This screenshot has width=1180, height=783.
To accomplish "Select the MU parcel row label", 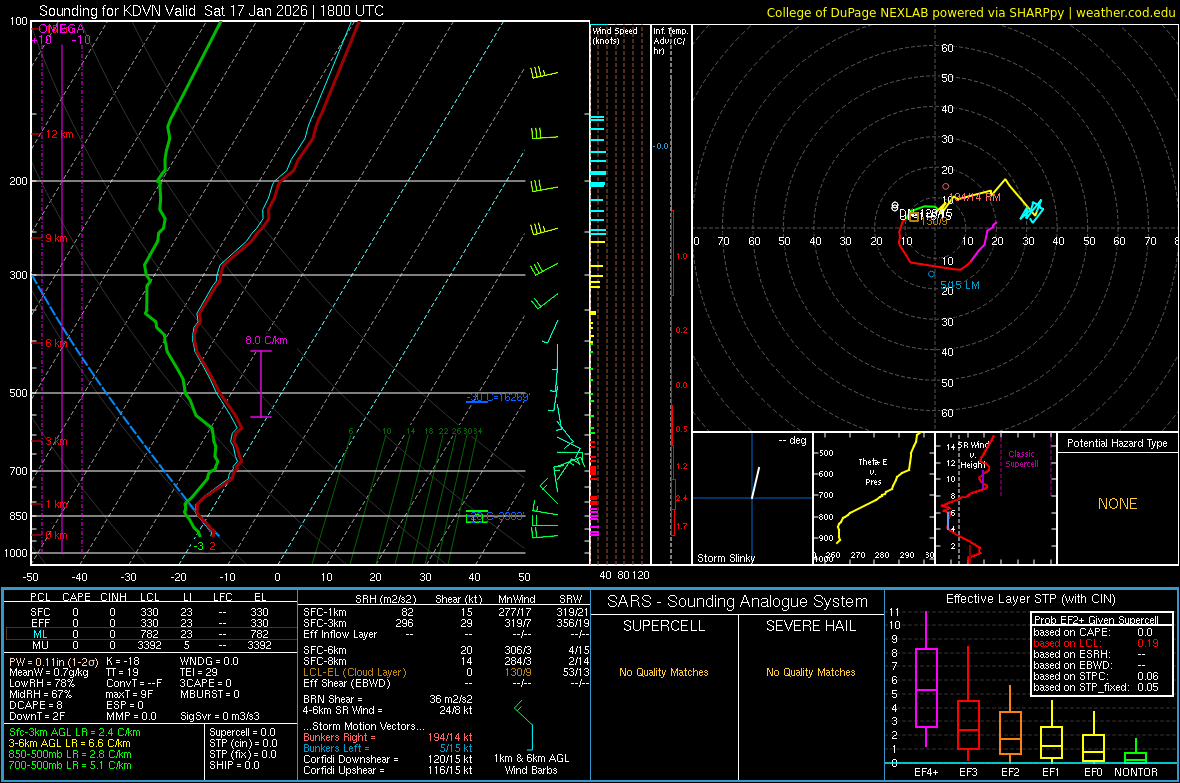I will click(x=40, y=644).
